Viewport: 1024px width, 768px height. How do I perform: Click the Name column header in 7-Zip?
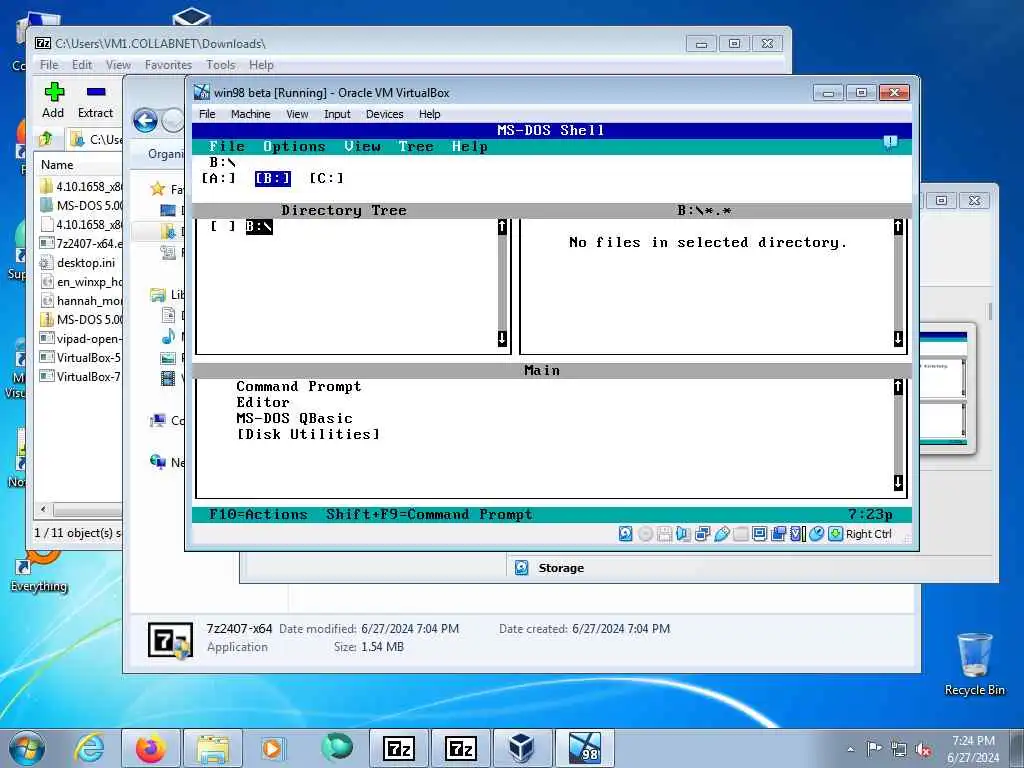(x=57, y=165)
